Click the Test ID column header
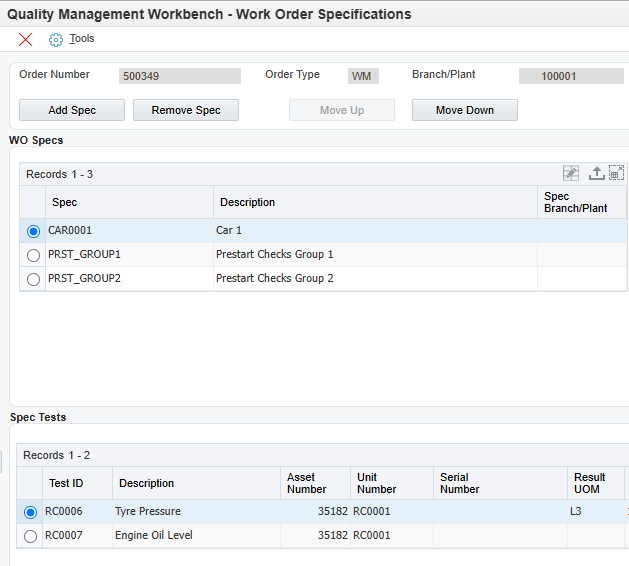 point(64,483)
